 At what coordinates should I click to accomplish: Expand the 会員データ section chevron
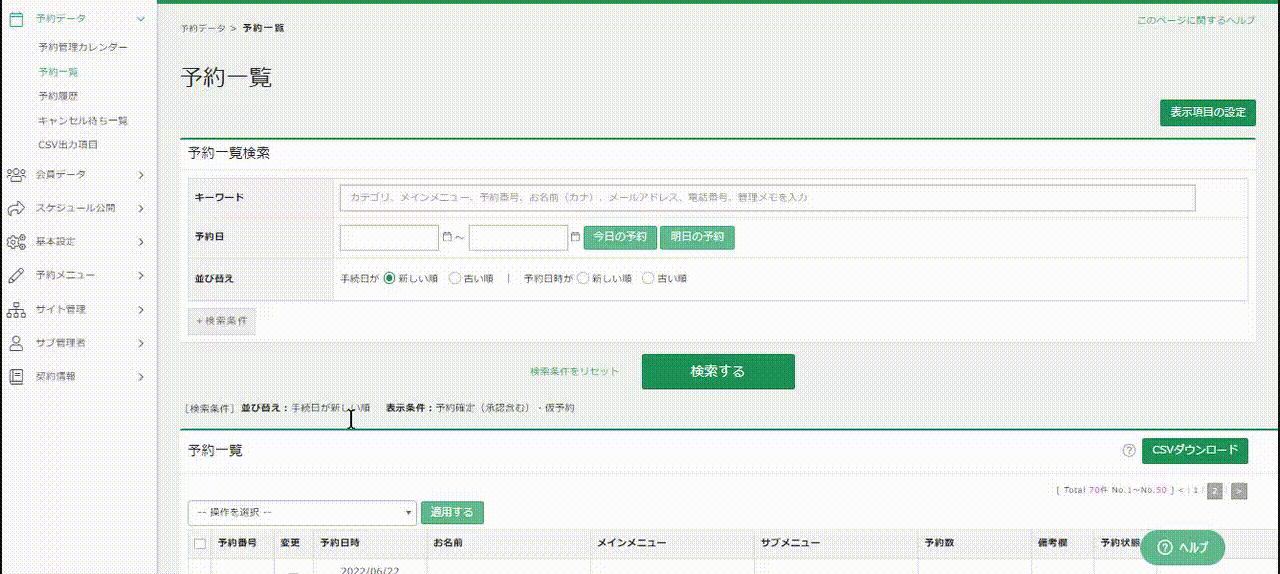141,175
